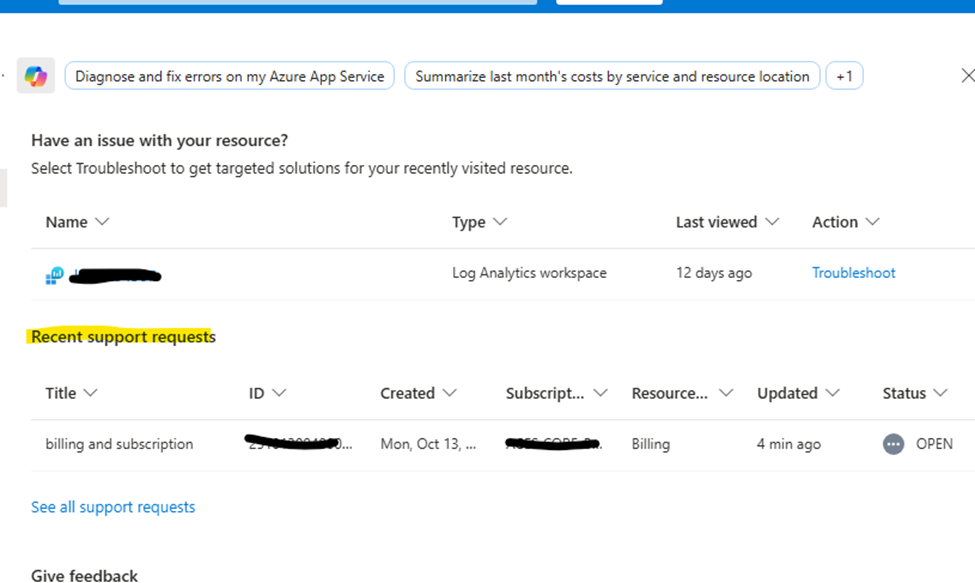The image size is (975, 583).
Task: Close the support pane with X
Action: pos(968,76)
